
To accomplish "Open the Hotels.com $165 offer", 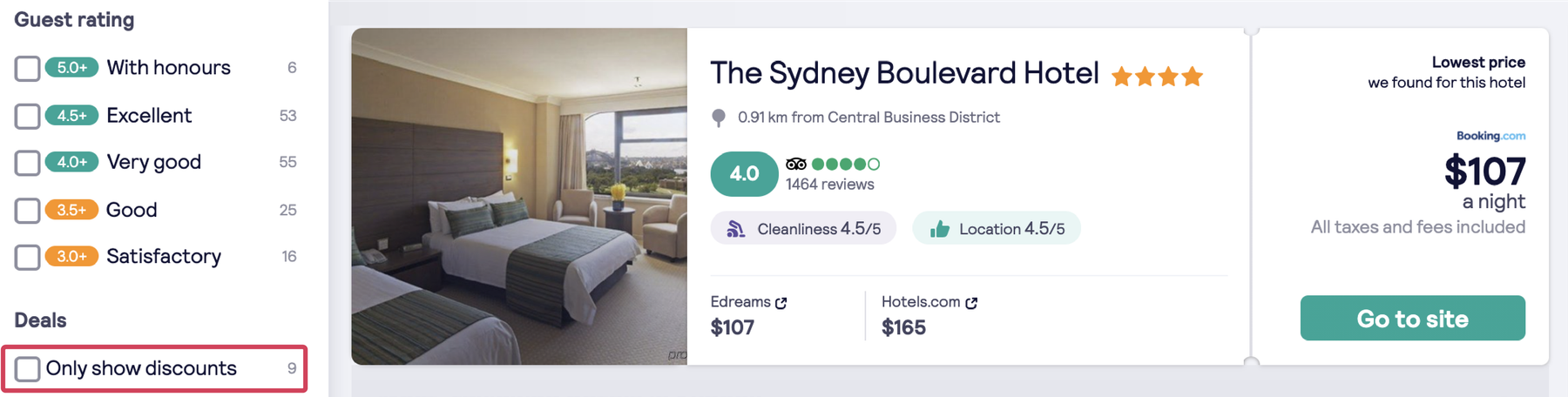I will pos(929,315).
